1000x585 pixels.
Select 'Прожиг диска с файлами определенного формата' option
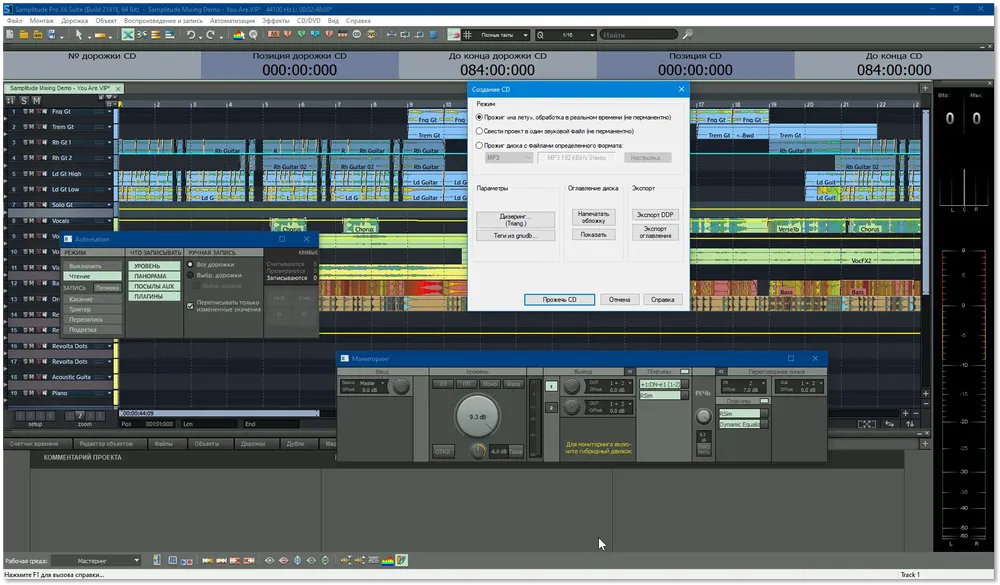tap(479, 145)
